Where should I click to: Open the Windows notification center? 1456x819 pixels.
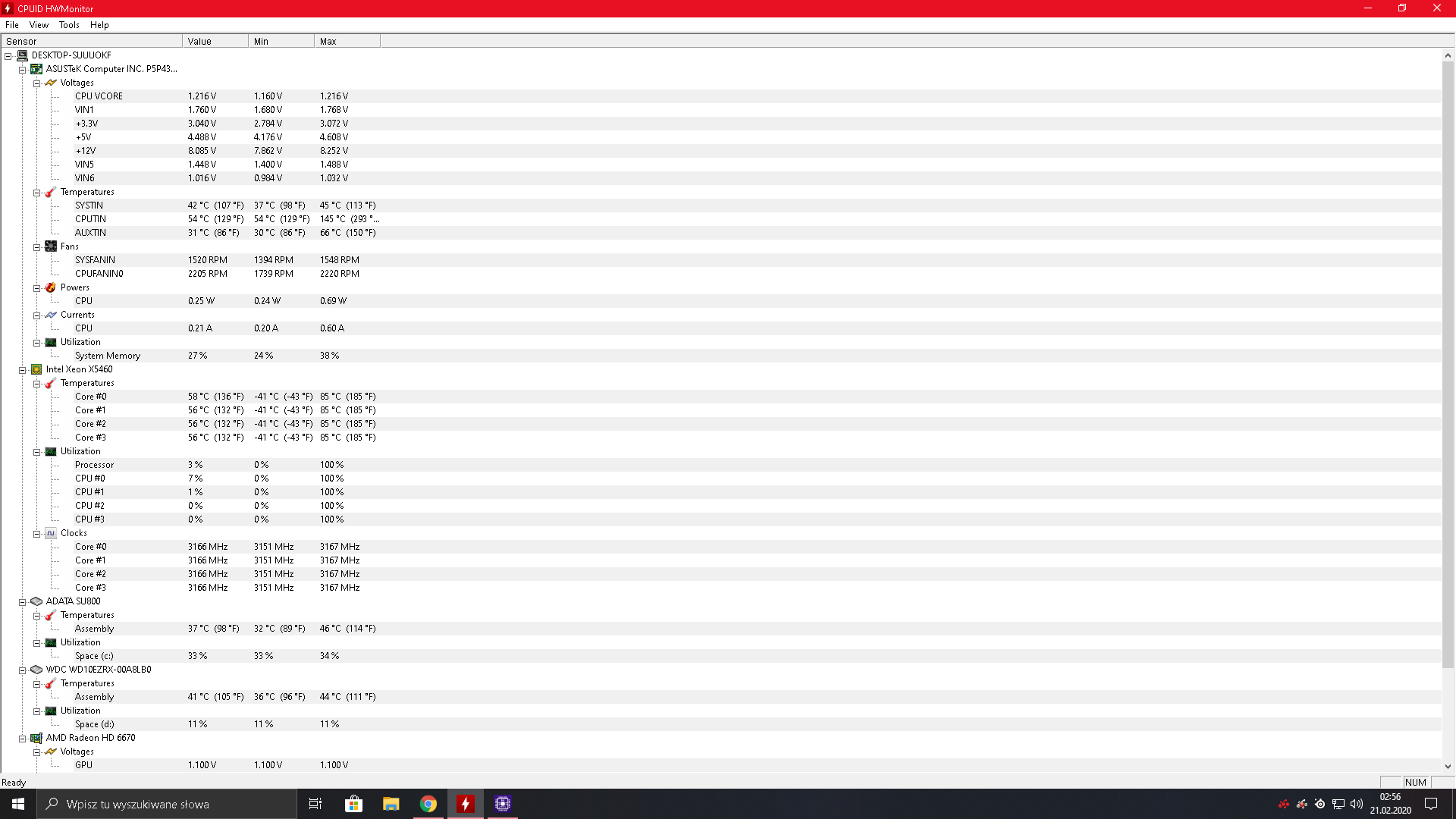click(1431, 804)
